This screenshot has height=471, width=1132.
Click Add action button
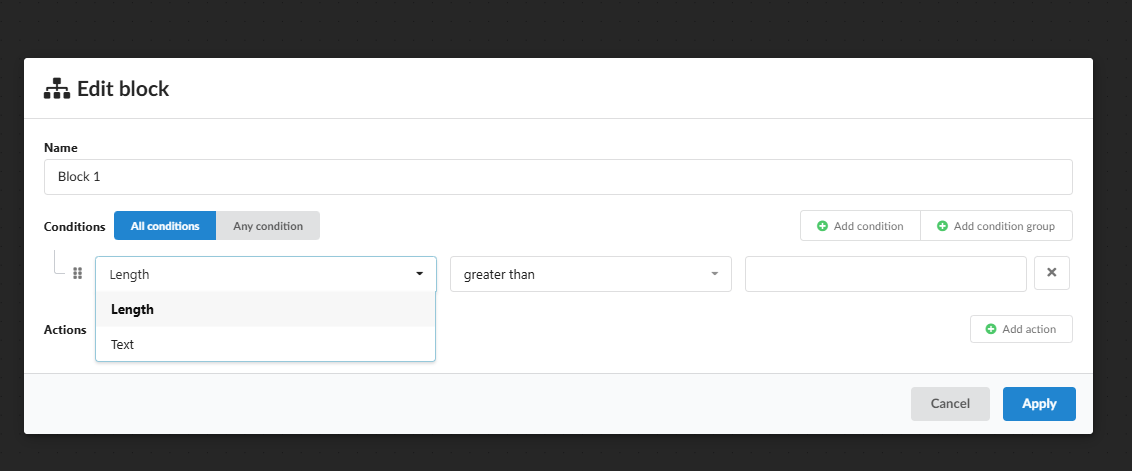point(1021,329)
